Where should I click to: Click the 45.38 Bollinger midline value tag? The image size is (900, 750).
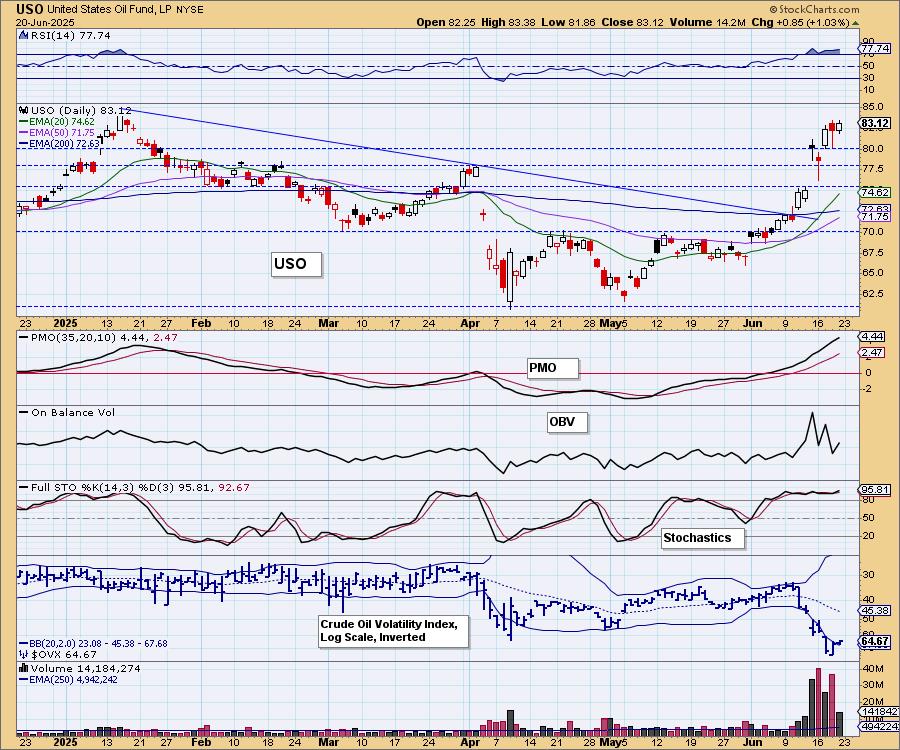tap(875, 611)
